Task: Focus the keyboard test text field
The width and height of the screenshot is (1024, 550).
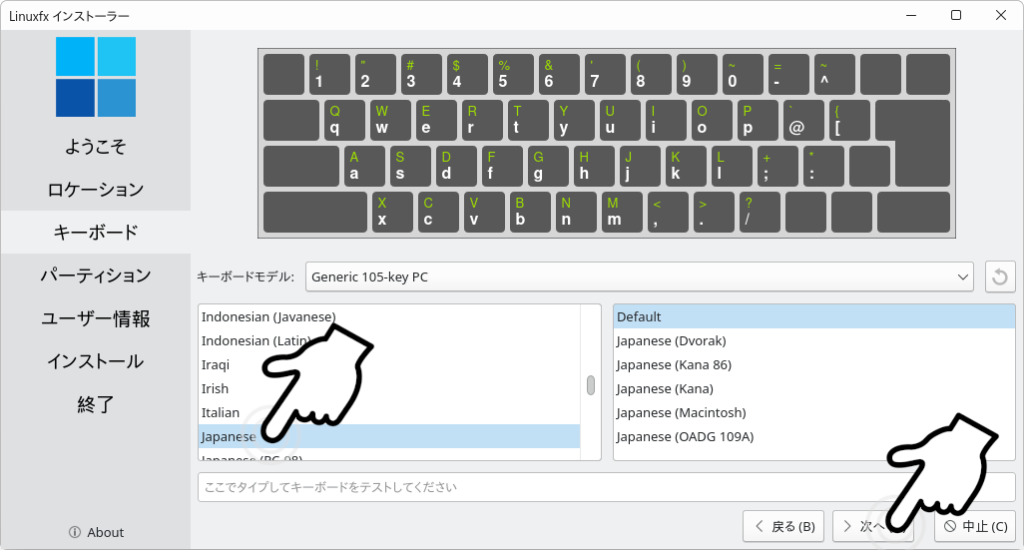Action: click(x=607, y=487)
